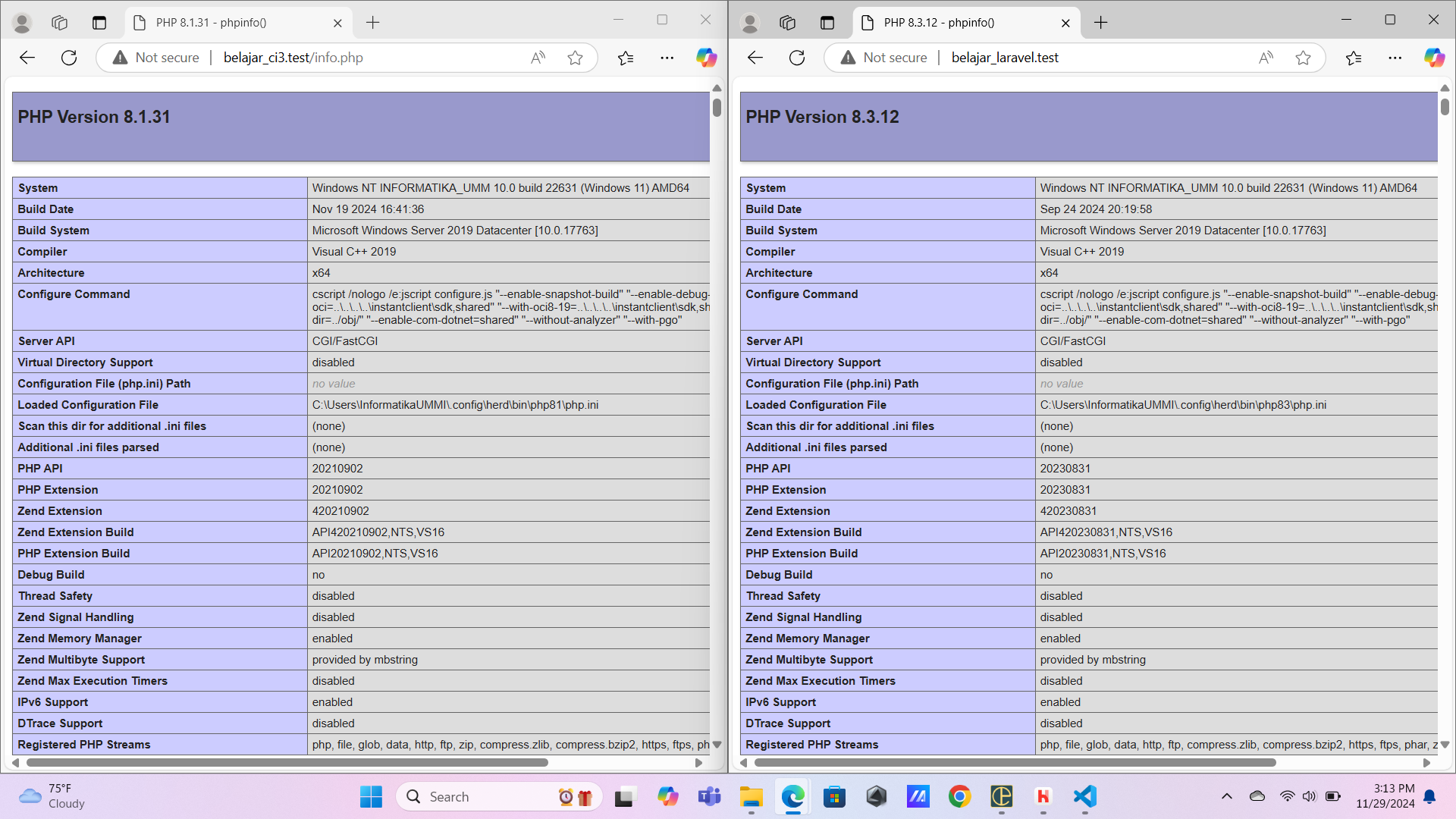
Task: Open Google Chrome from the taskbar
Action: click(x=959, y=796)
